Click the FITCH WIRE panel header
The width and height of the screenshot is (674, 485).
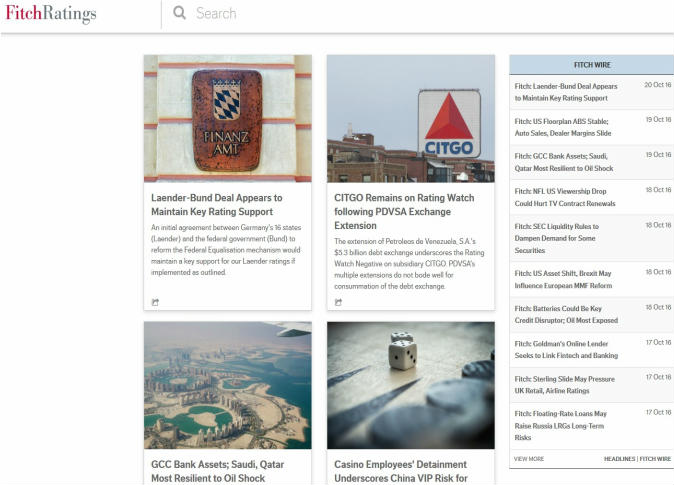tap(592, 65)
